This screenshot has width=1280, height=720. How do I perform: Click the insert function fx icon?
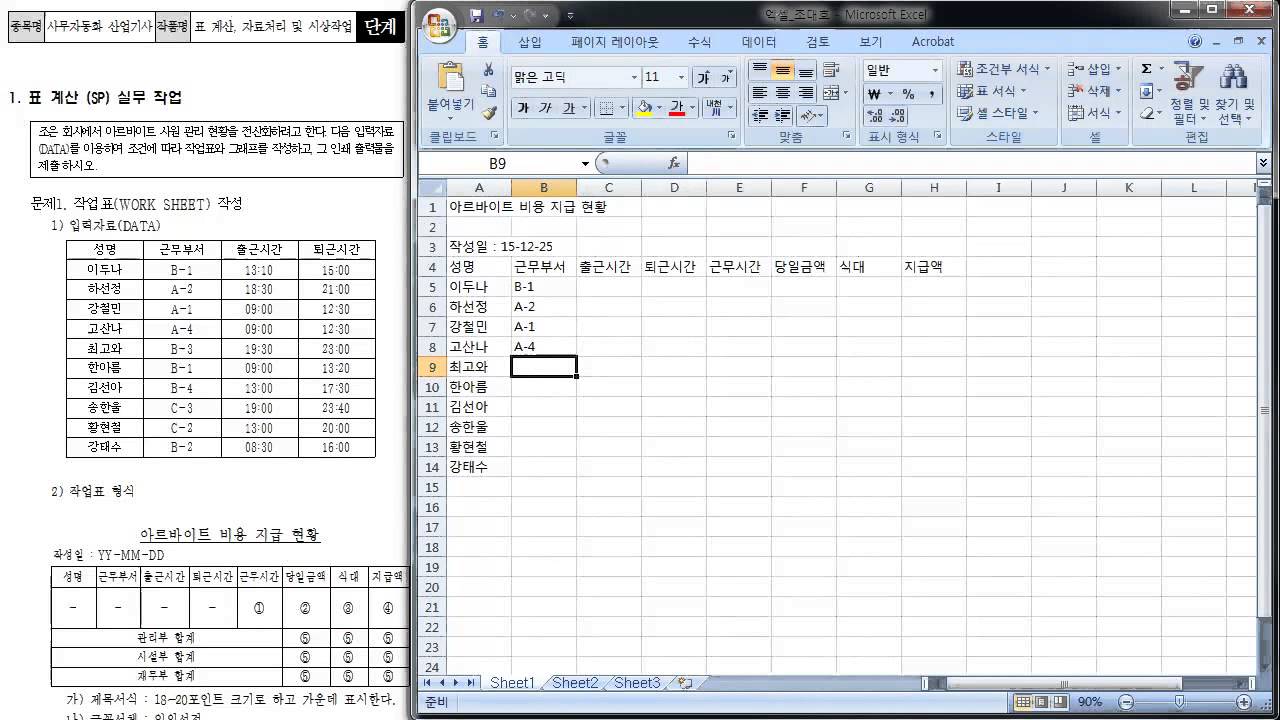[x=674, y=163]
